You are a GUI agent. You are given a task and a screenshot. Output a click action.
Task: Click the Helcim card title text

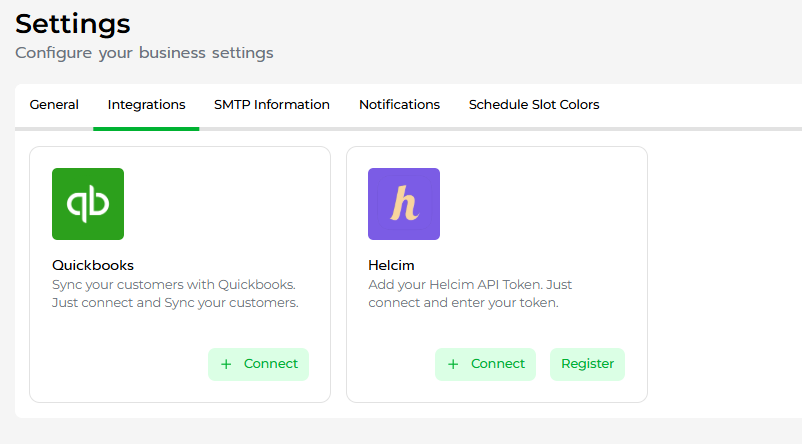[391, 266]
